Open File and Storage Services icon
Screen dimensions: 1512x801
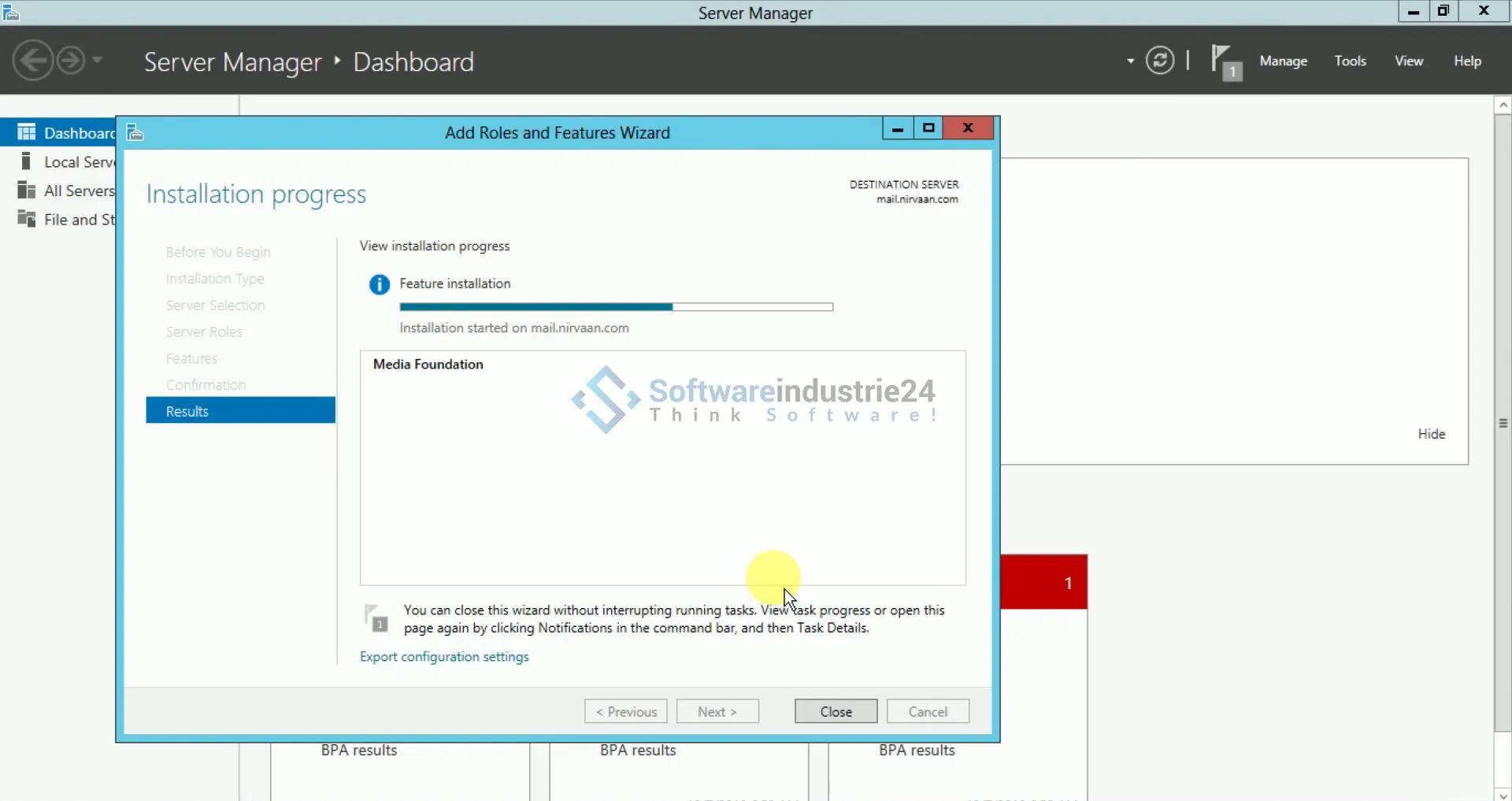pyautogui.click(x=27, y=219)
